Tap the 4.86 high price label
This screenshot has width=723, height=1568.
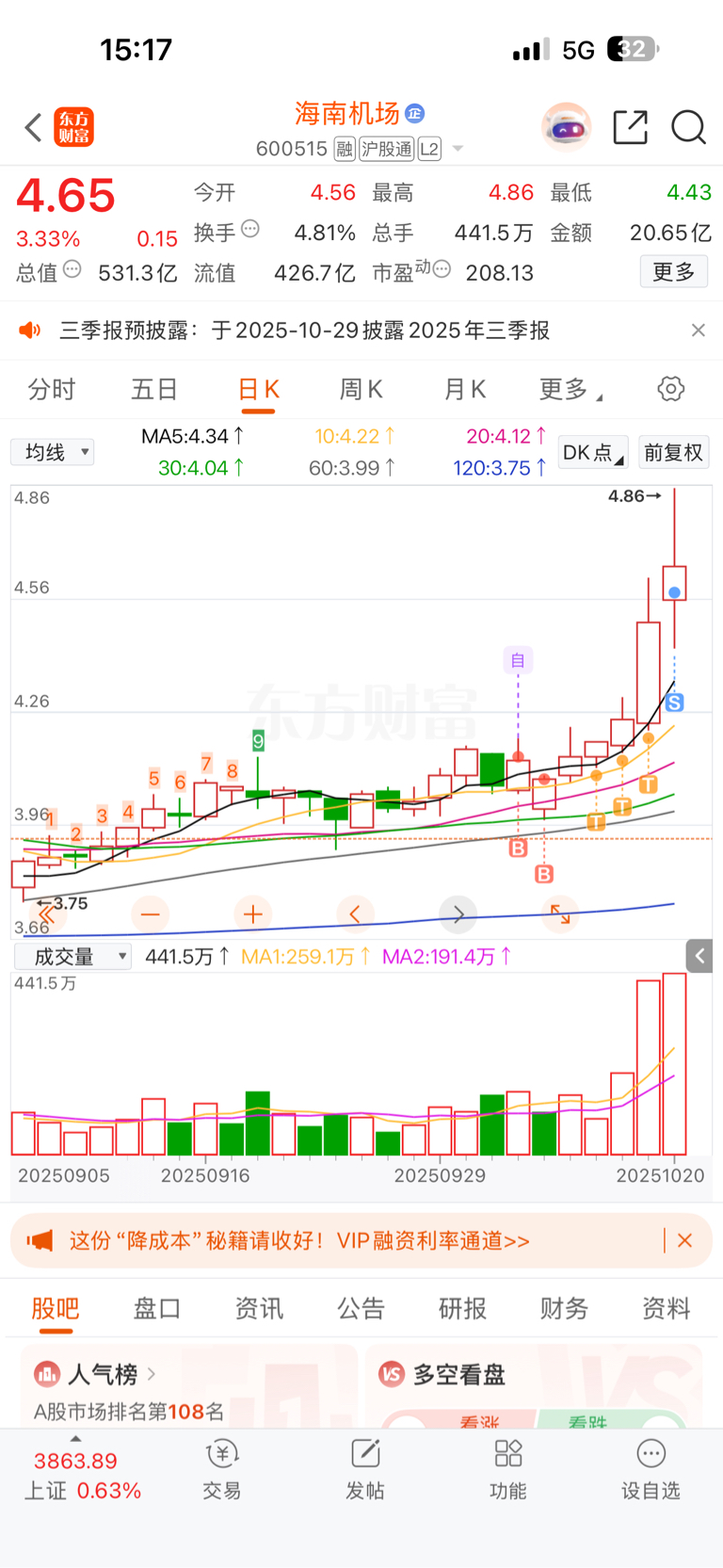[x=635, y=496]
